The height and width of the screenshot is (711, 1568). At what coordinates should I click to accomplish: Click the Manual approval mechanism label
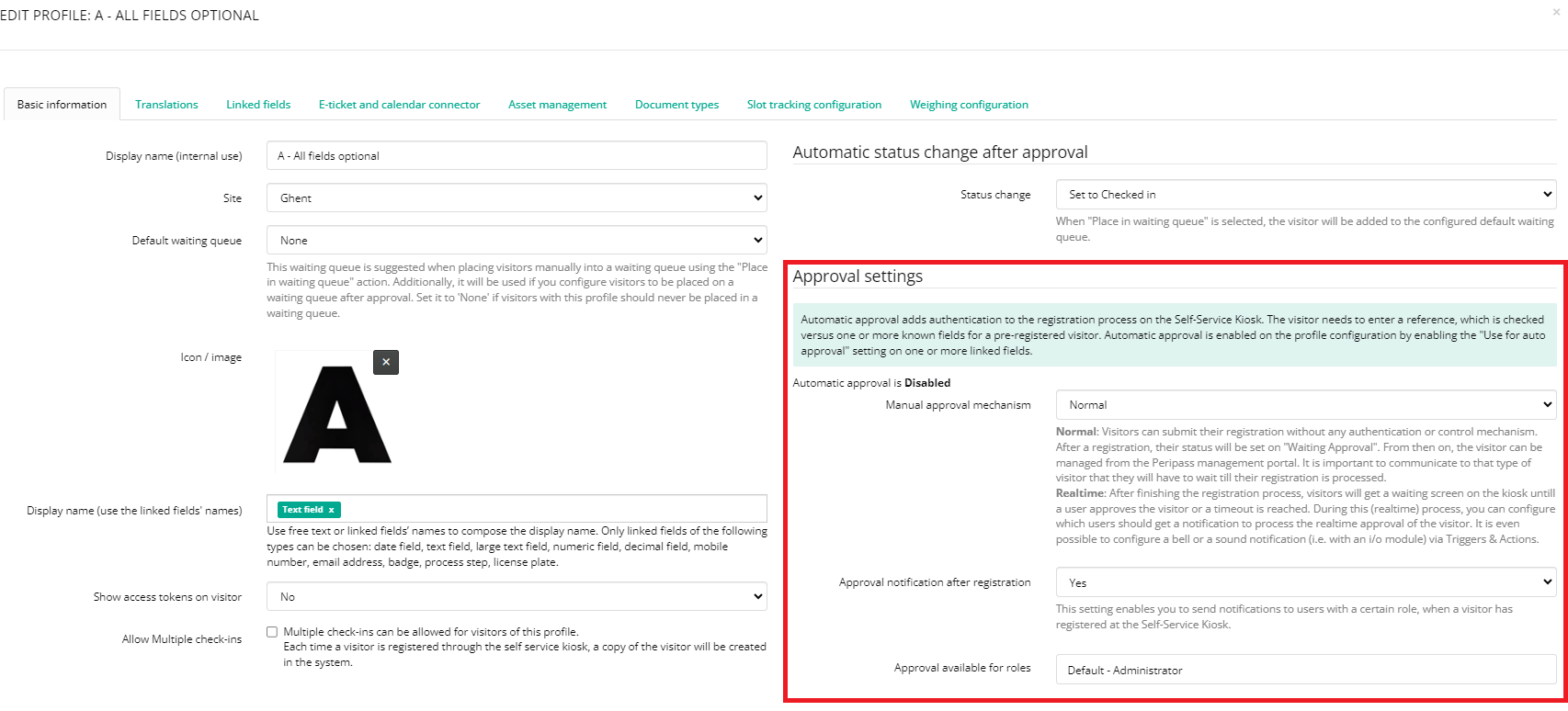tap(958, 405)
